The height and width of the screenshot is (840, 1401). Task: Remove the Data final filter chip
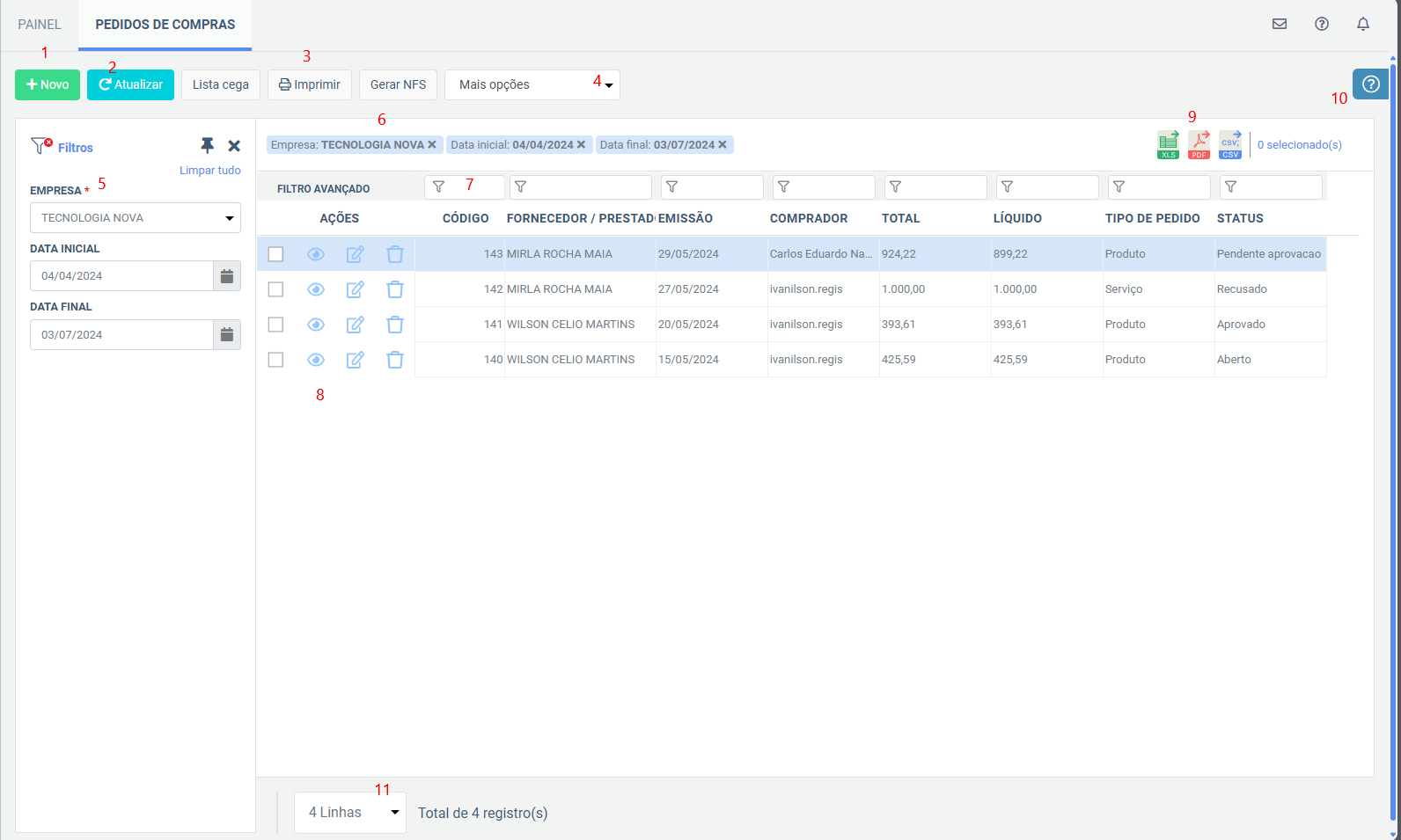[x=723, y=144]
